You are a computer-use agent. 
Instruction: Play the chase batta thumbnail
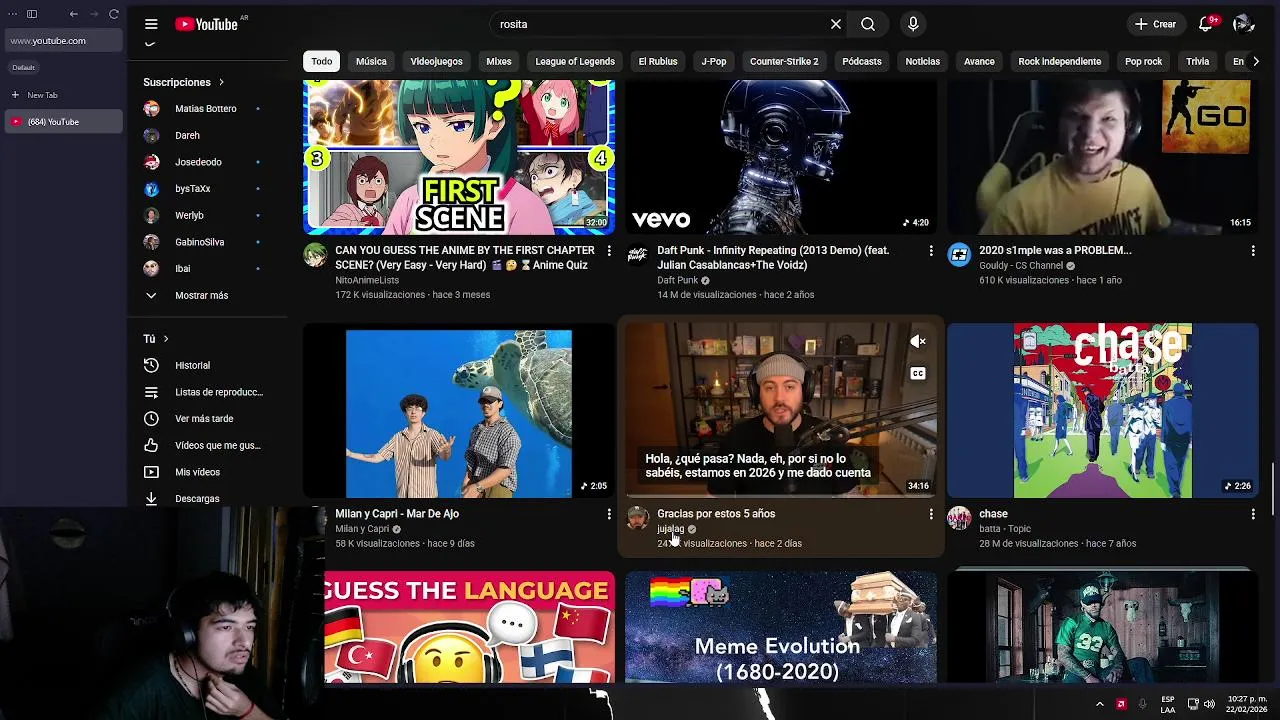click(1103, 410)
